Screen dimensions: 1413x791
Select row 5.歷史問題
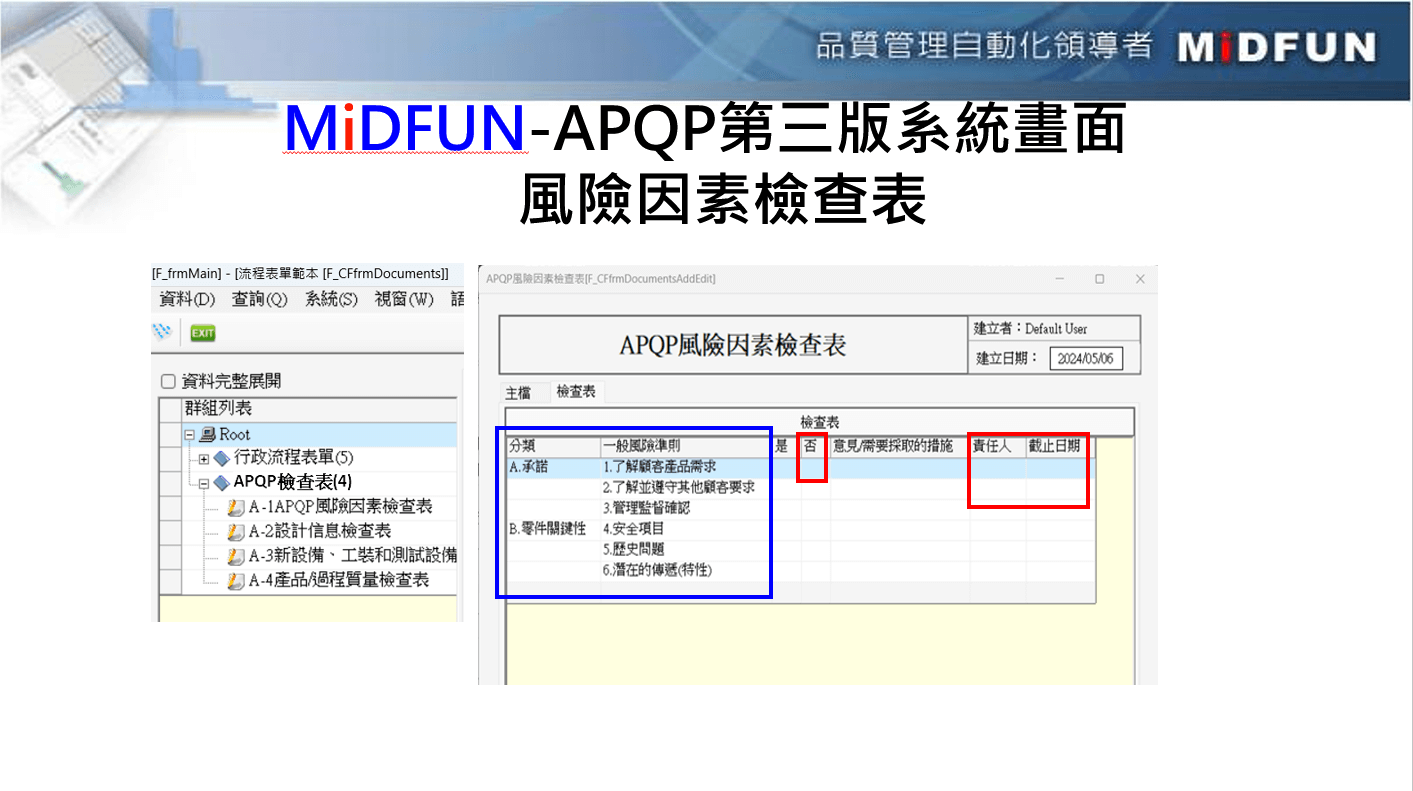tap(633, 550)
